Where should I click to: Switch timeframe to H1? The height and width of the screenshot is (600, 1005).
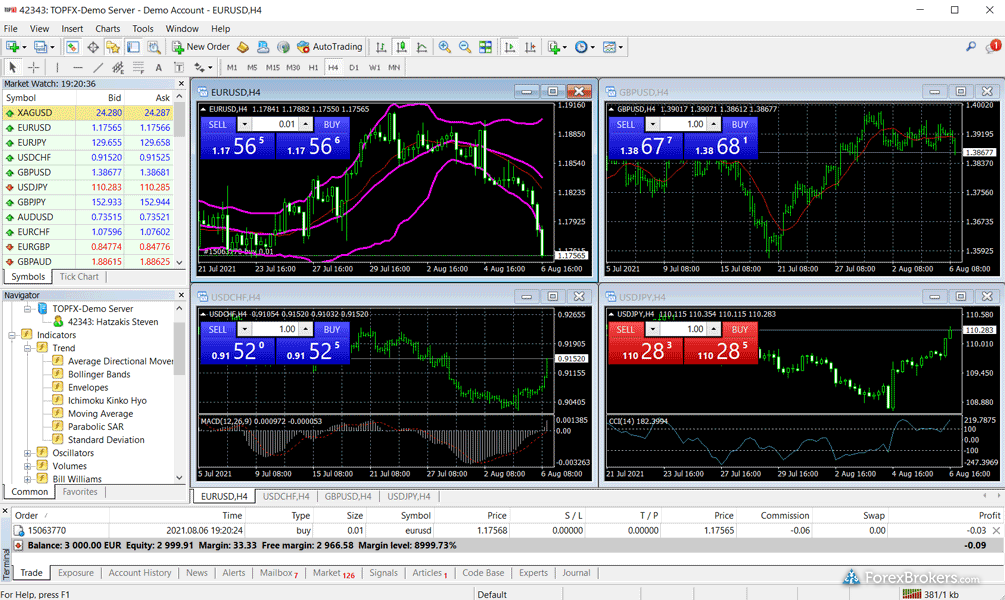(x=313, y=67)
